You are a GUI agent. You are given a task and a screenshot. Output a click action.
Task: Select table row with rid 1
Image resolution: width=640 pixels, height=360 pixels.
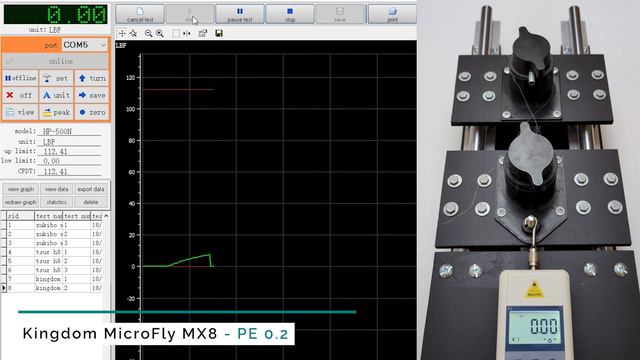(52, 225)
